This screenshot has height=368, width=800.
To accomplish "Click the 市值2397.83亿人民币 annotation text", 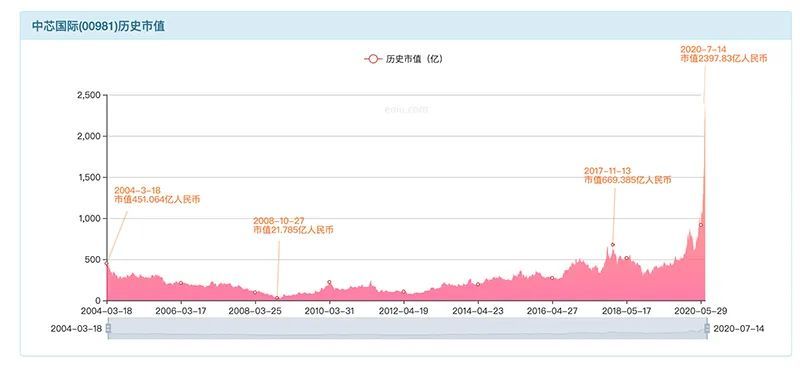I will [x=723, y=59].
